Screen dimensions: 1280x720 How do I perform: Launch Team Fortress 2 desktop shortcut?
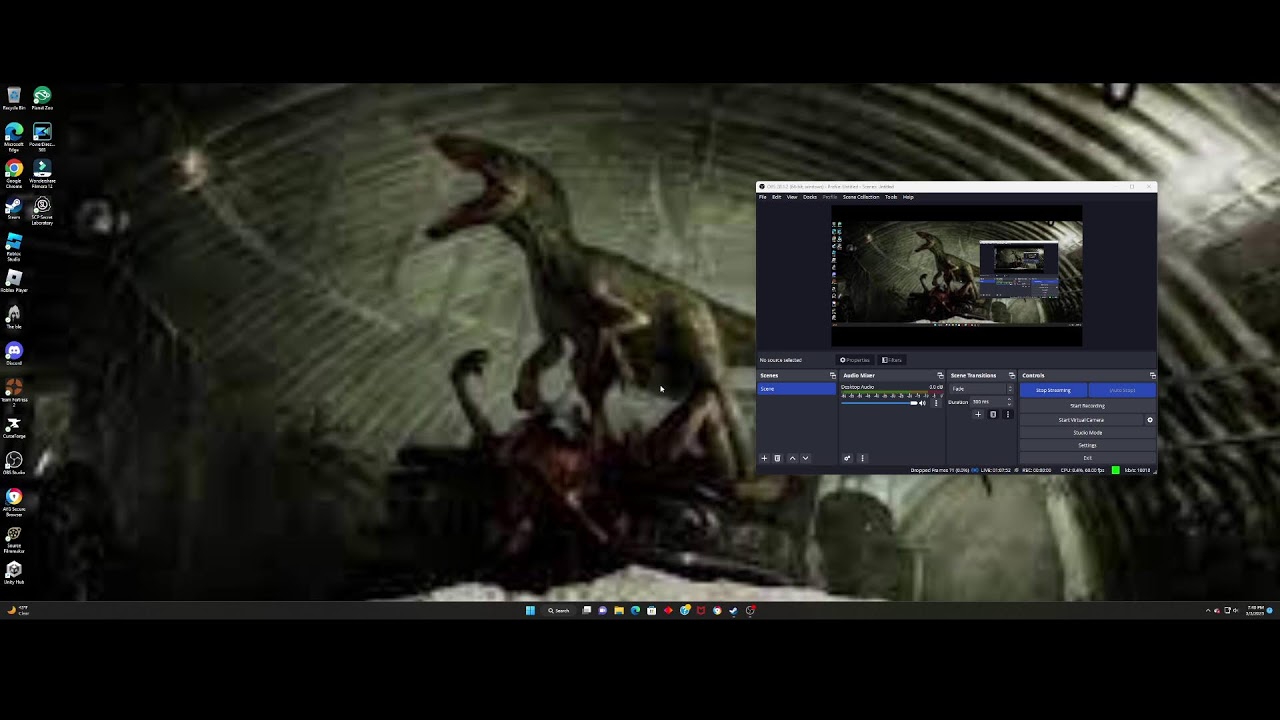[x=14, y=391]
